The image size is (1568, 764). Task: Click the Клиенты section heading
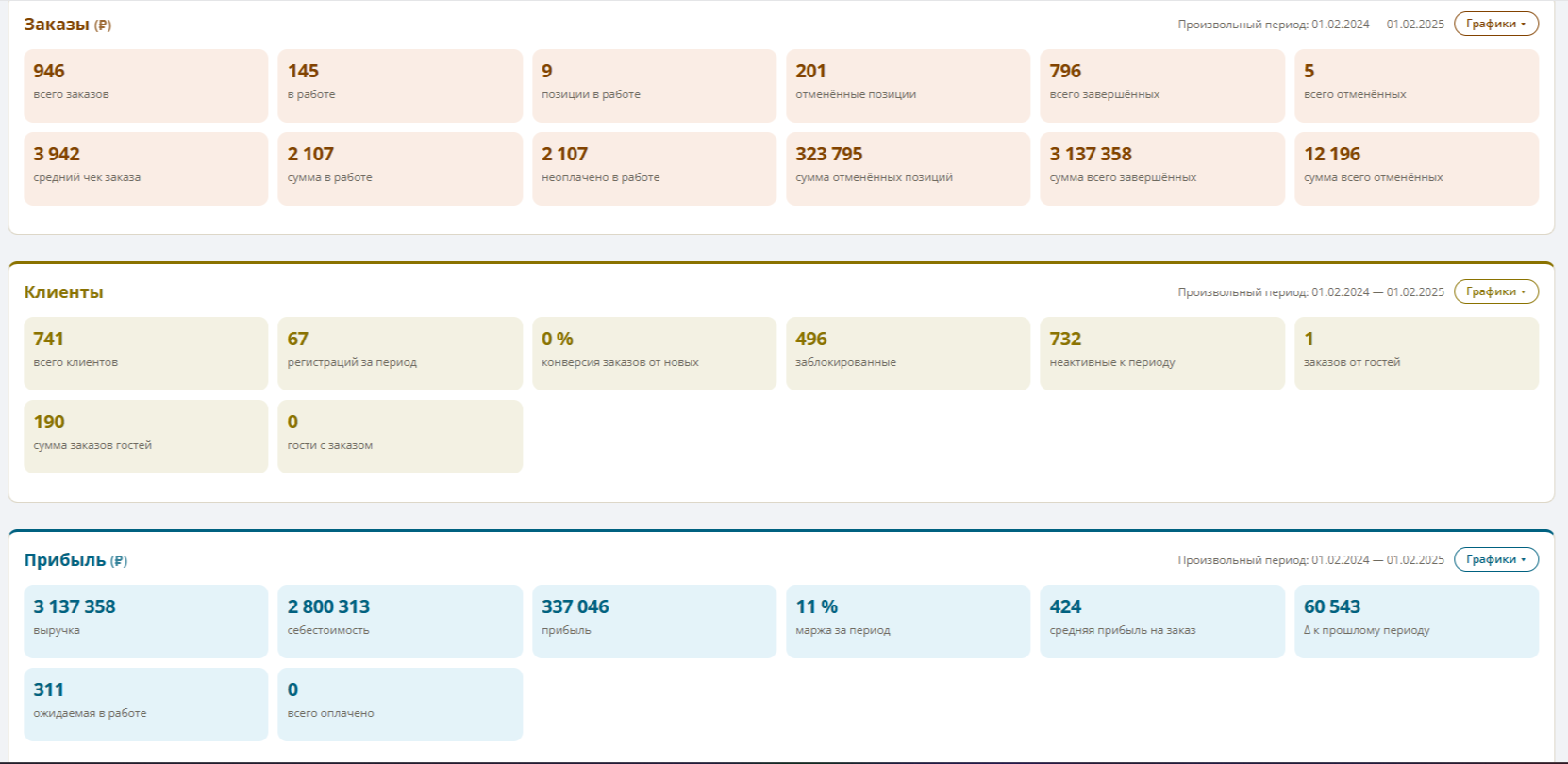point(64,292)
